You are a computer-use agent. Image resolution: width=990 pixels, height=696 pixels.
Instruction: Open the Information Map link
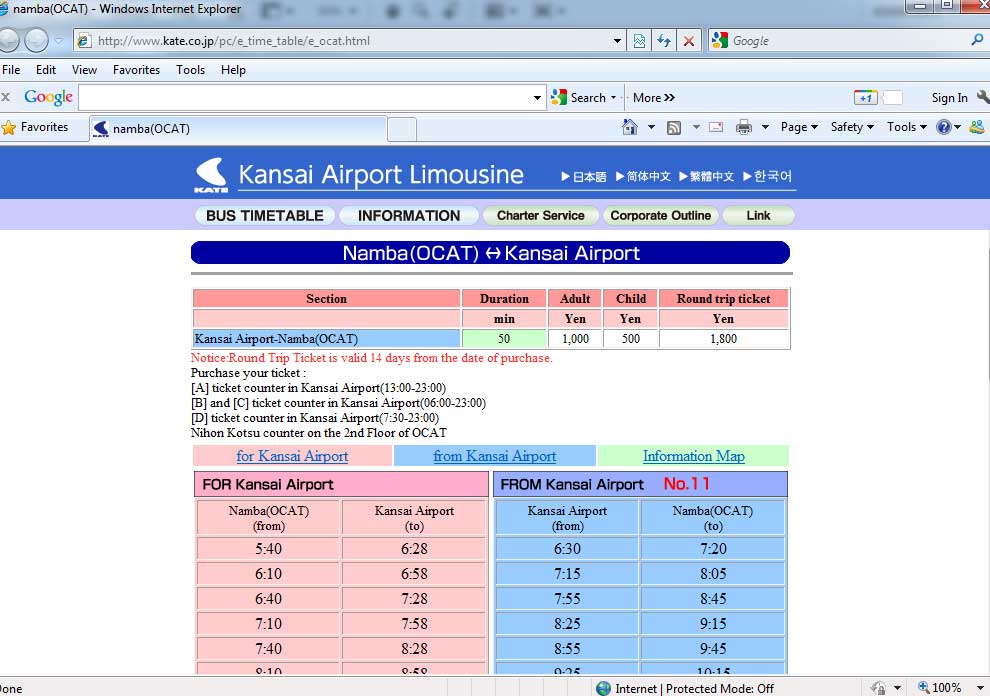coord(693,456)
